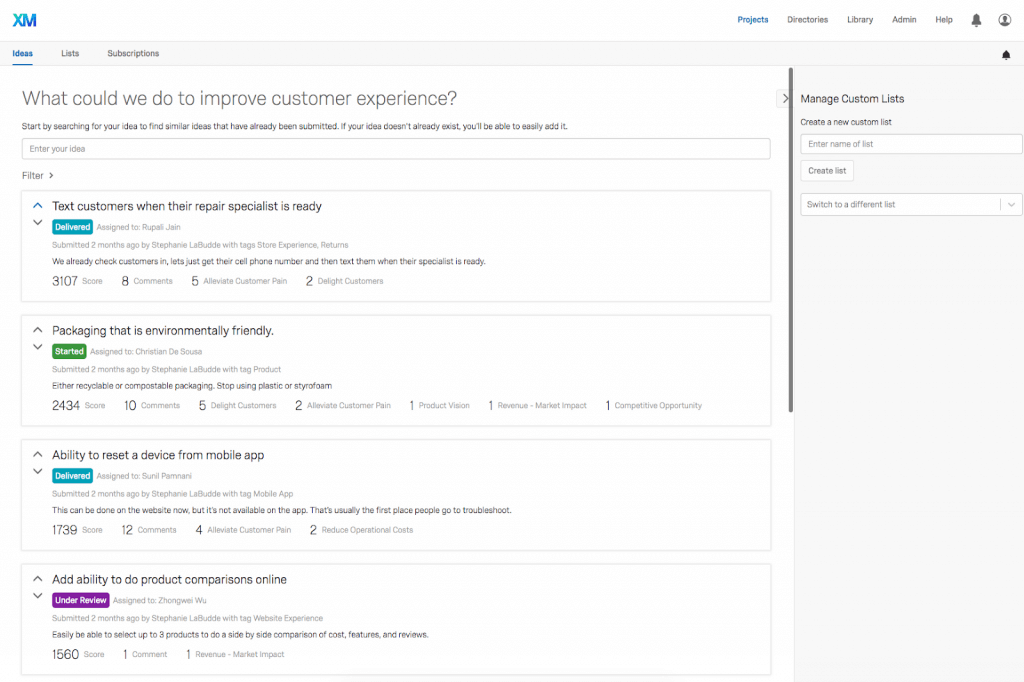Downvote 'Add ability to do product comparisons' idea
The height and width of the screenshot is (682, 1024).
pos(38,596)
